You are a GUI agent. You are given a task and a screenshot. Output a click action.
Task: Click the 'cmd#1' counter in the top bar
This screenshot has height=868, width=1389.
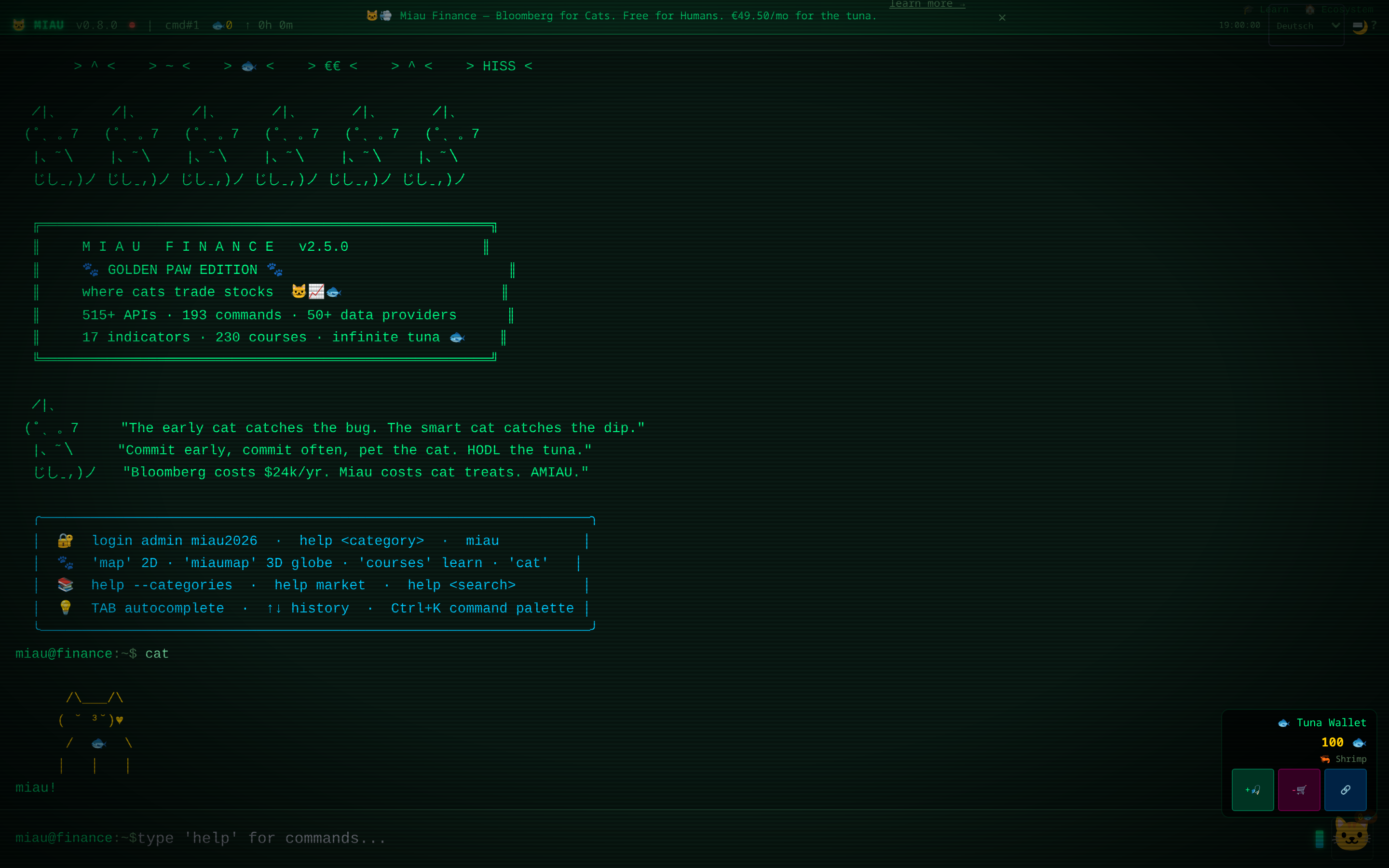pos(182,25)
